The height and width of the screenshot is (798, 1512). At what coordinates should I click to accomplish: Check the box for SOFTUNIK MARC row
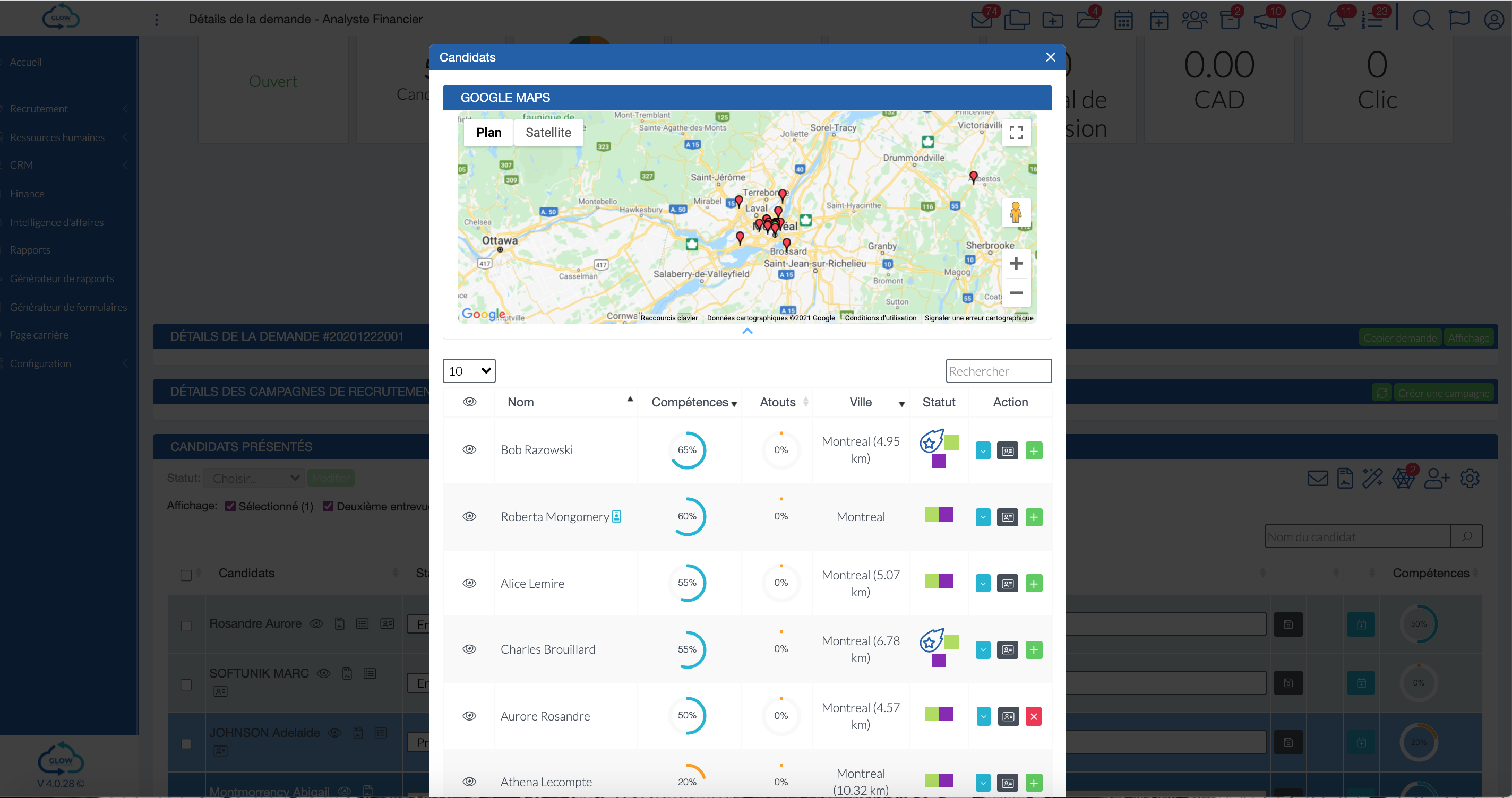click(x=186, y=685)
